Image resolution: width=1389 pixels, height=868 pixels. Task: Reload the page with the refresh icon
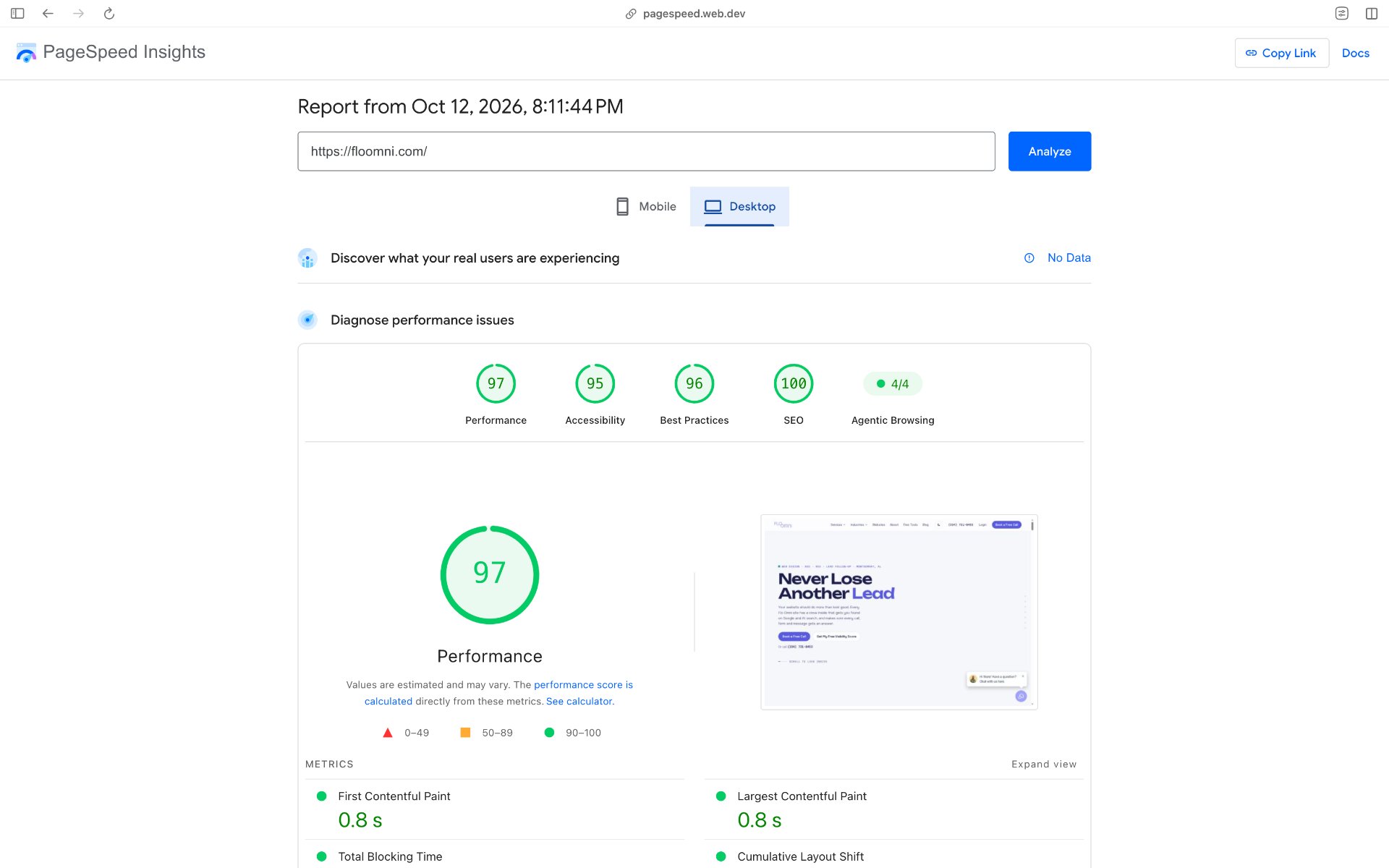tap(109, 13)
